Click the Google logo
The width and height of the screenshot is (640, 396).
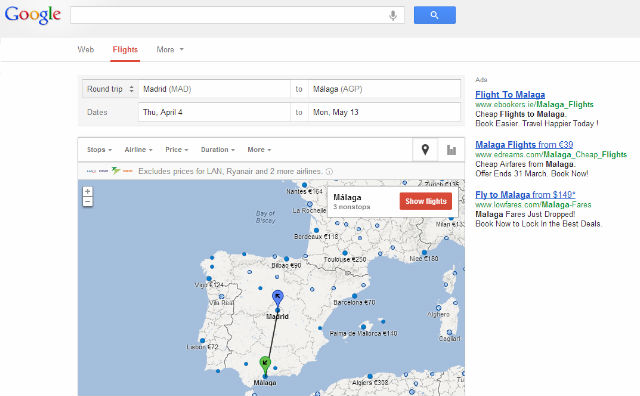click(x=33, y=15)
